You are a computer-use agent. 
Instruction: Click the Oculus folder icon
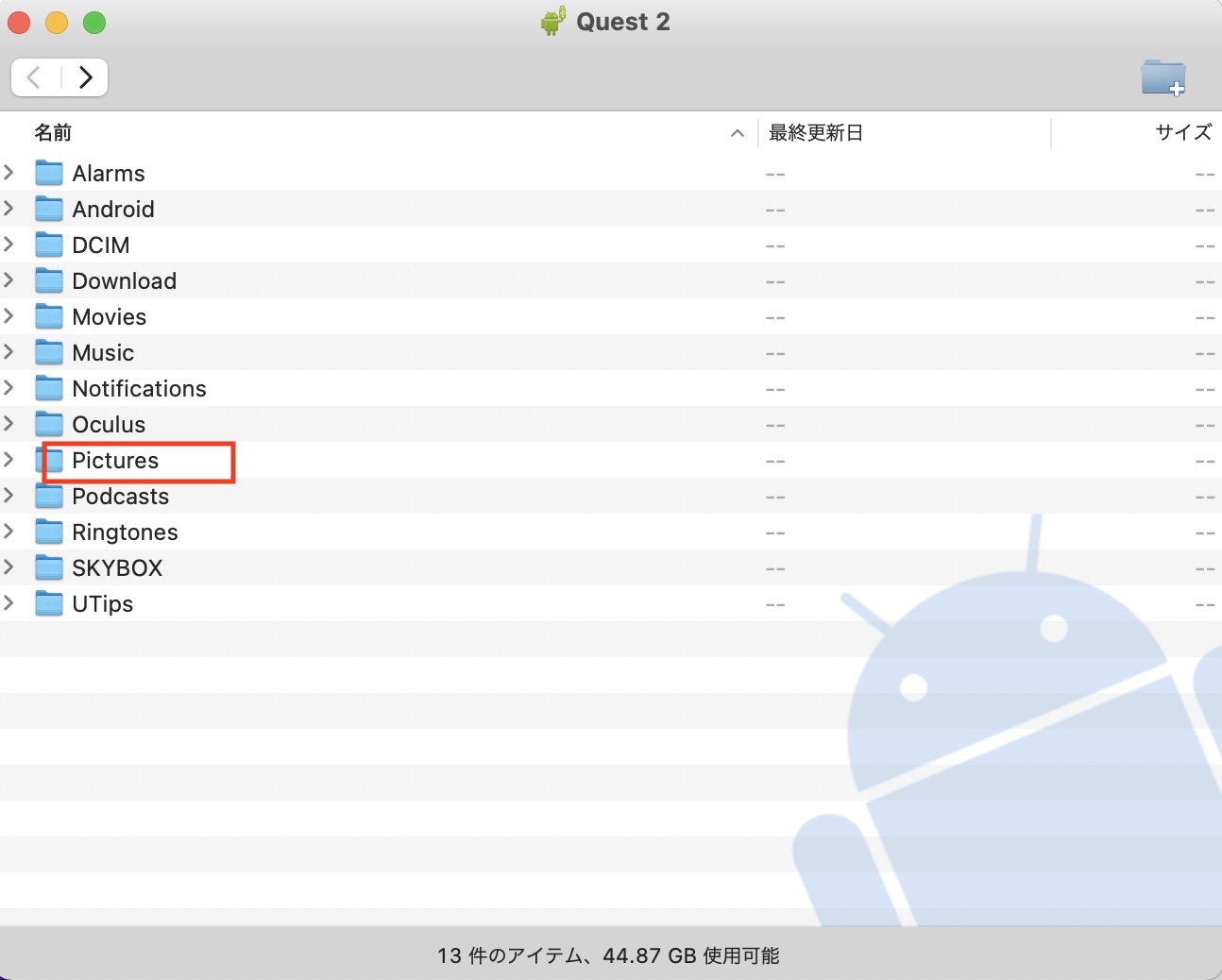[49, 424]
